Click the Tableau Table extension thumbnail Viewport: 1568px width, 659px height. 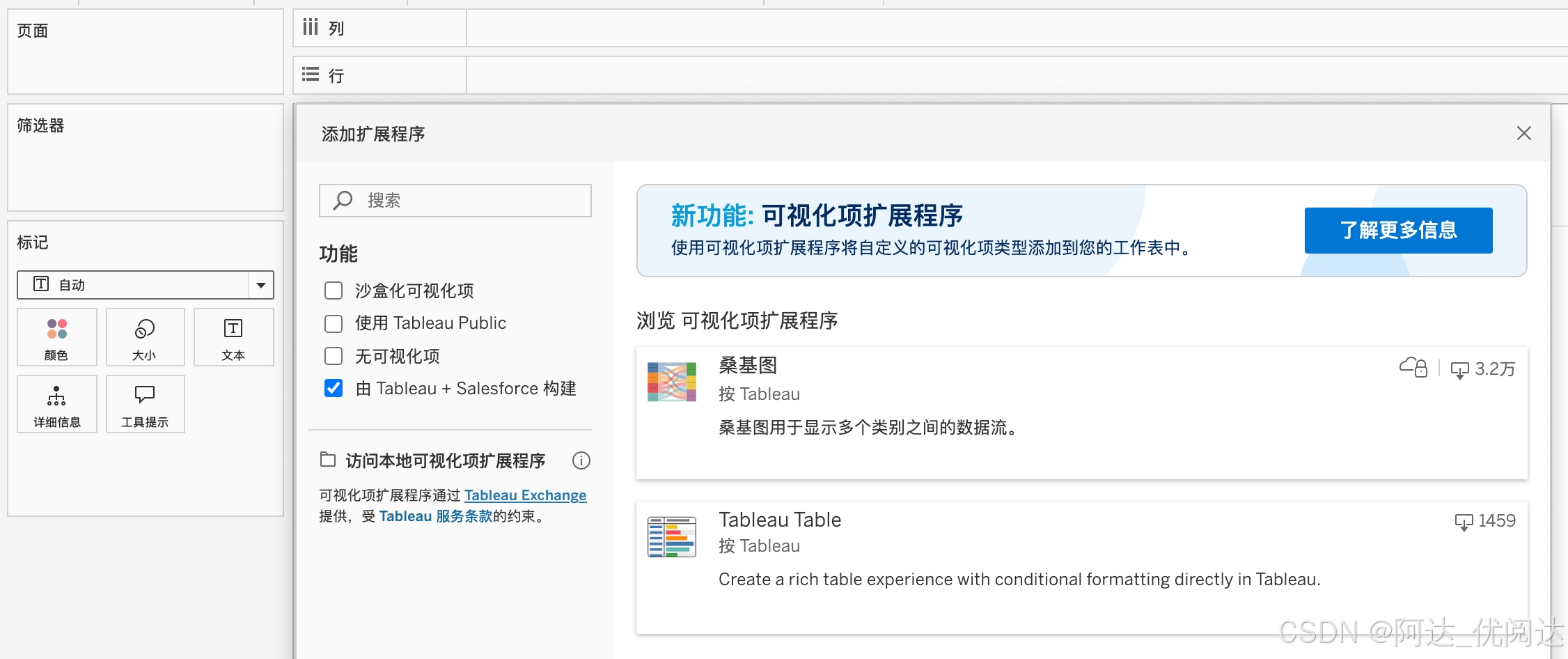coord(672,536)
